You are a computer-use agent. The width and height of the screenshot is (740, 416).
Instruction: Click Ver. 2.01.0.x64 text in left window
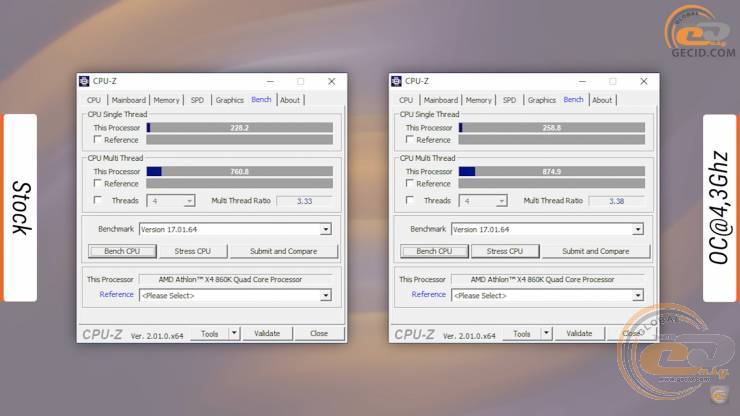pos(157,336)
